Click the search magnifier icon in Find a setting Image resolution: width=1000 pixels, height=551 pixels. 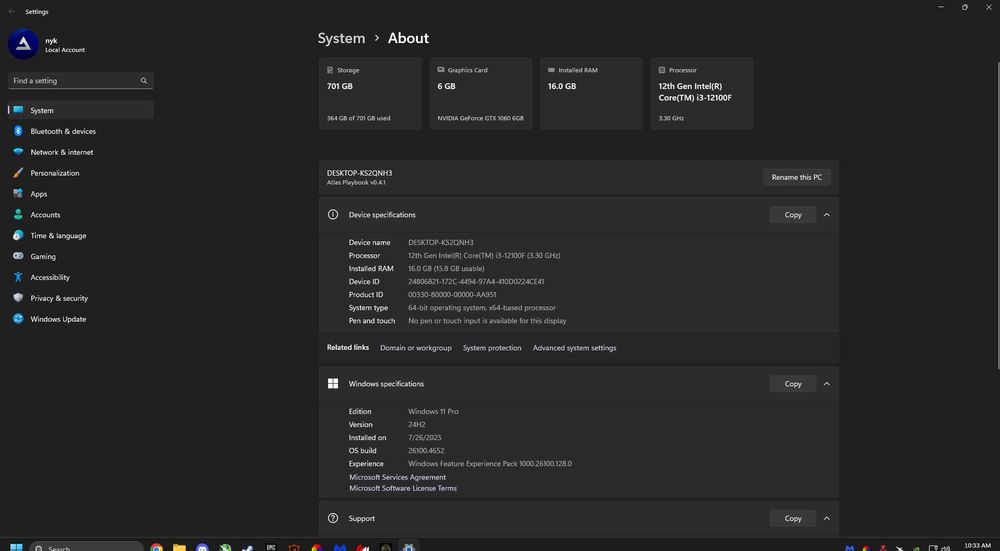click(x=145, y=81)
